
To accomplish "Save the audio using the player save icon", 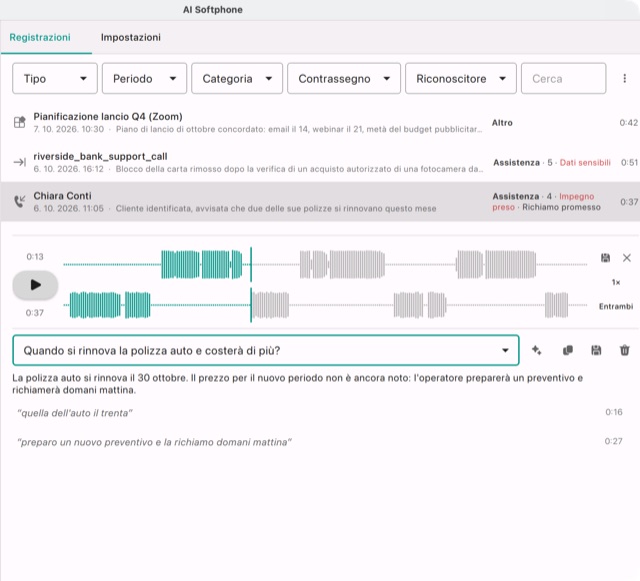I will (x=605, y=258).
